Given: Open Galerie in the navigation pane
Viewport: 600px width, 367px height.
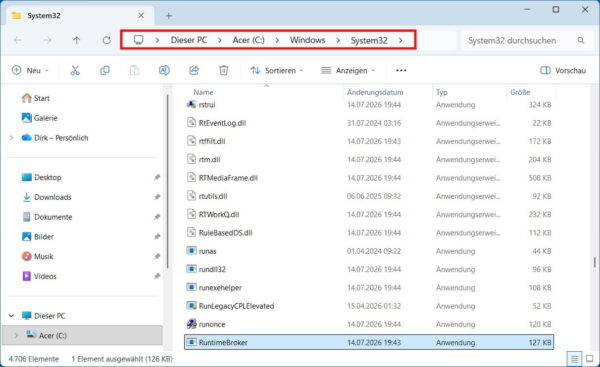Looking at the screenshot, I should [39, 118].
